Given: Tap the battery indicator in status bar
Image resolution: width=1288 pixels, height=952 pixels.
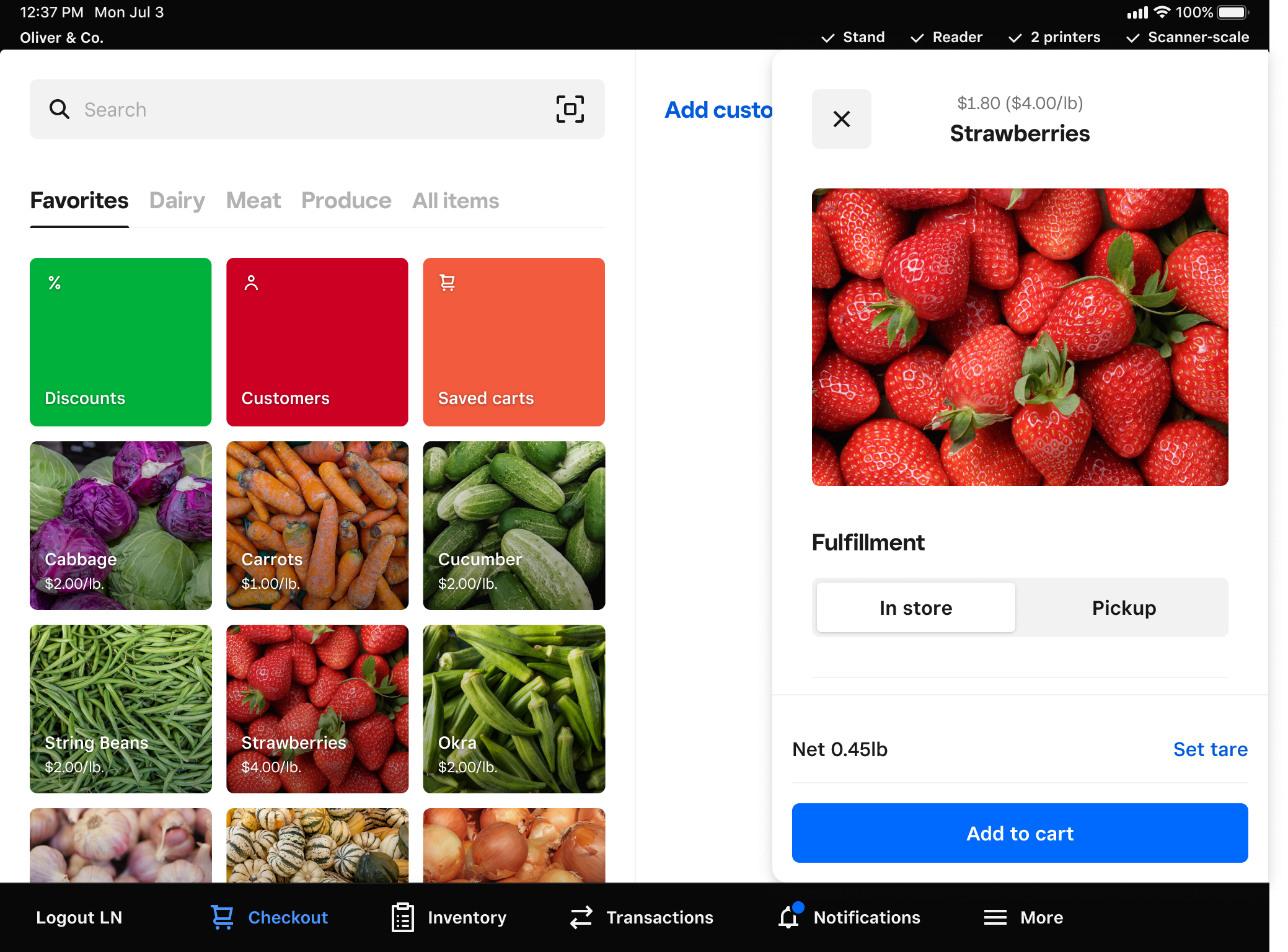Looking at the screenshot, I should click(x=1233, y=12).
